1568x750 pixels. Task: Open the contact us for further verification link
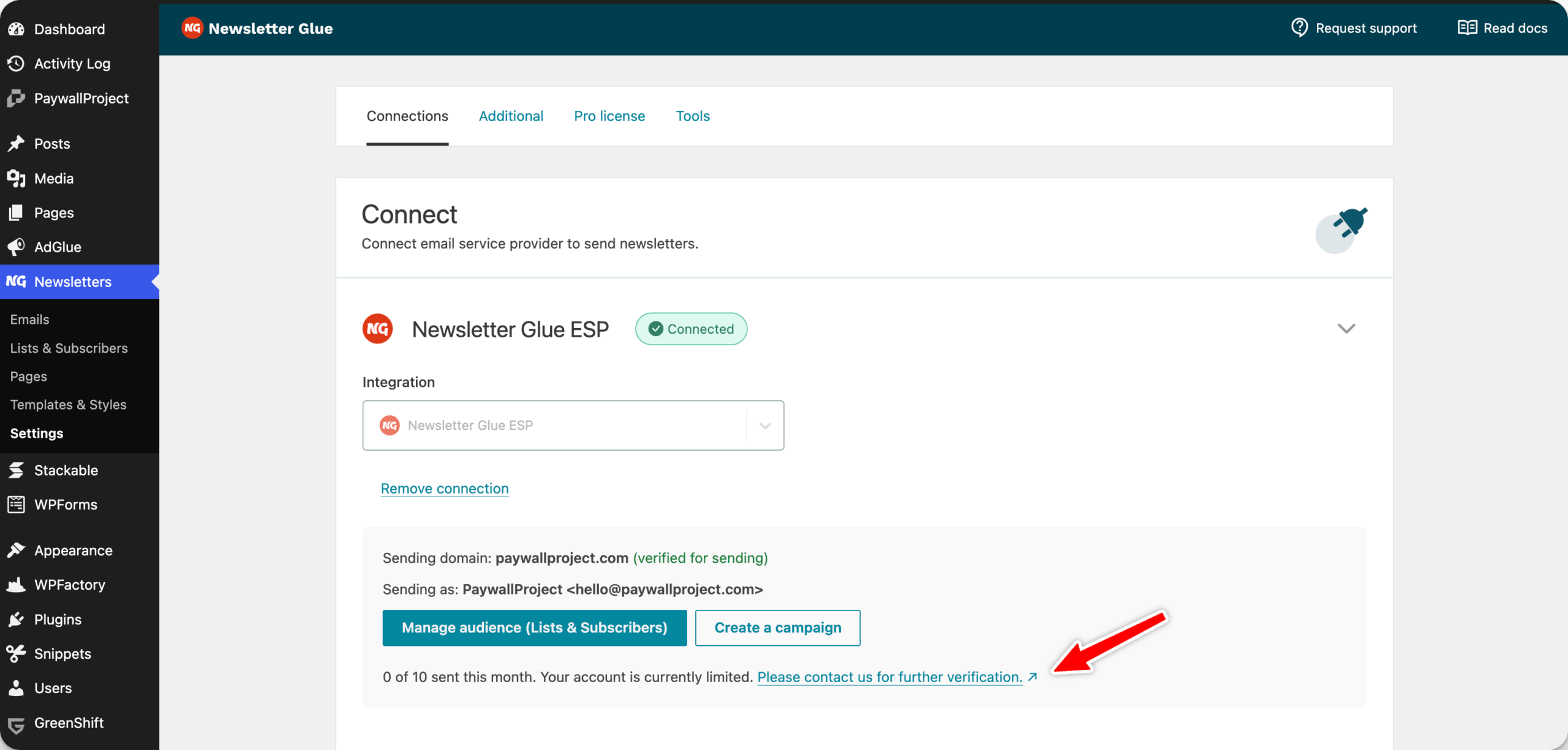(x=890, y=677)
